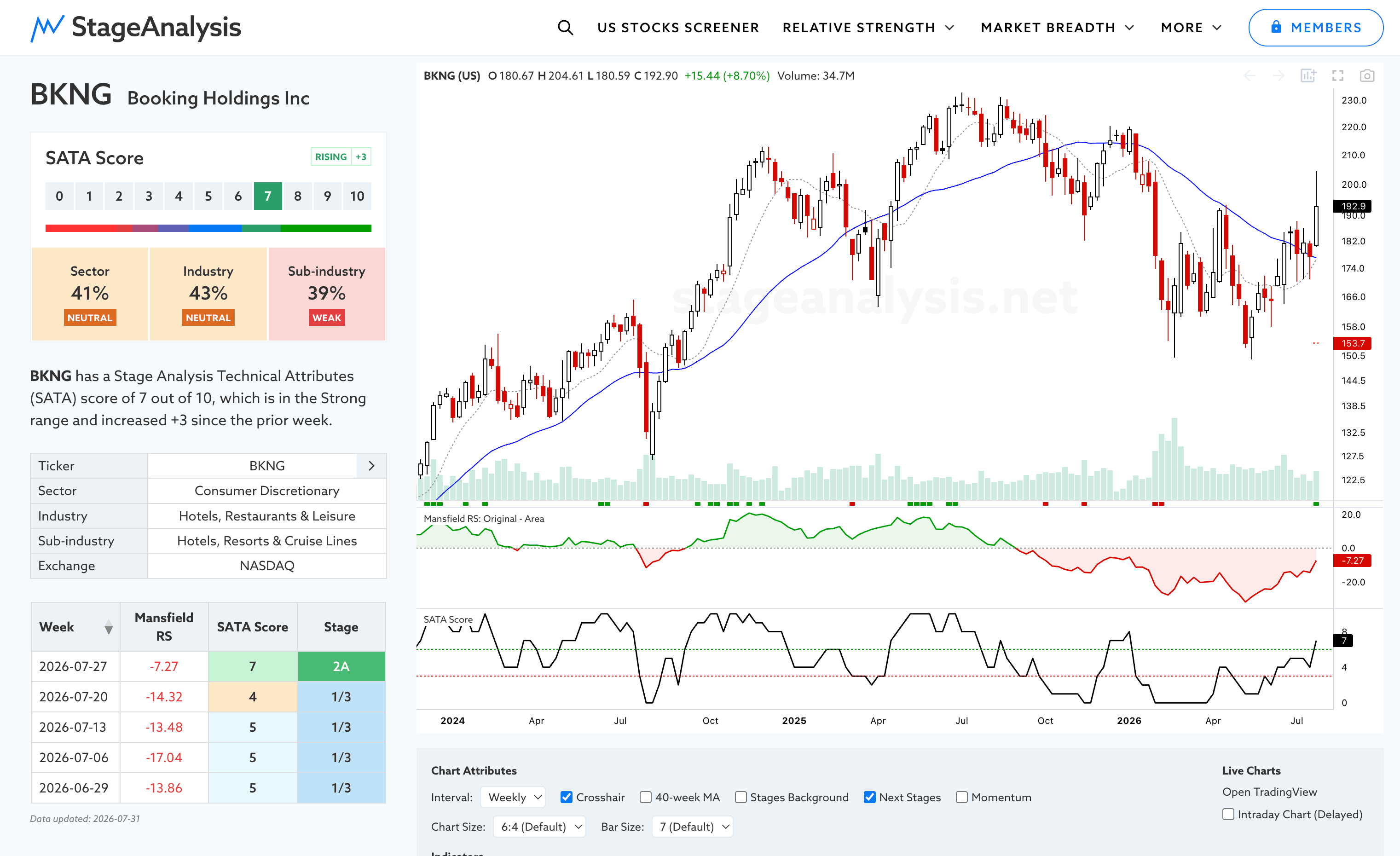Viewport: 1400px width, 856px height.
Task: Click the 2026 time axis label
Action: [x=1128, y=721]
